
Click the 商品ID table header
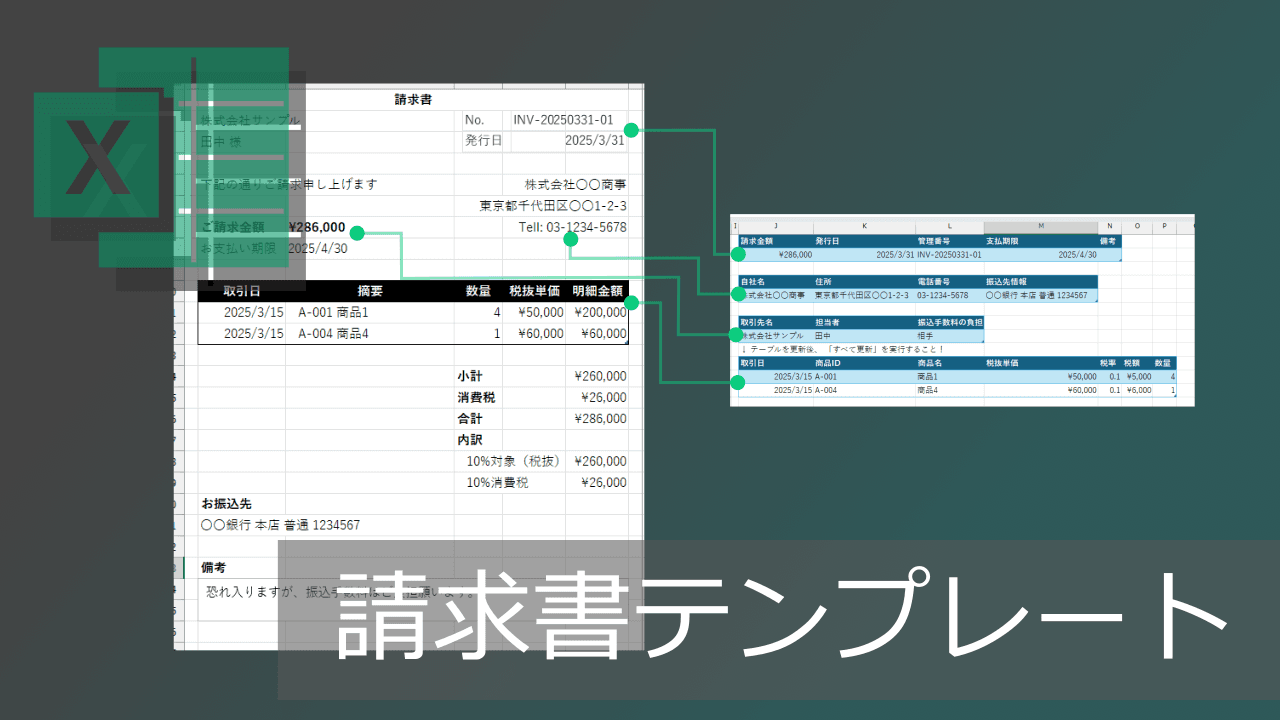826,363
